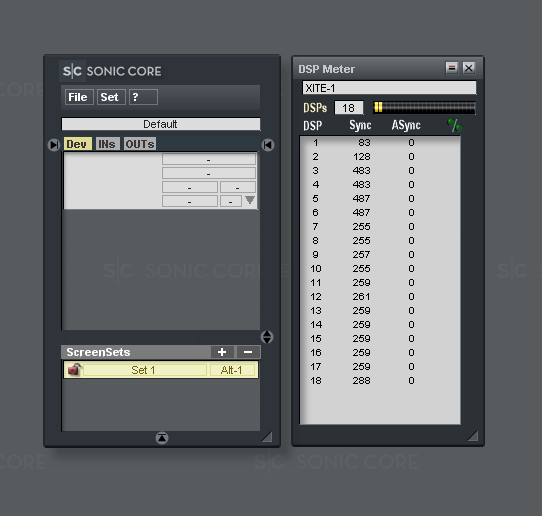Select the Set 1 screenset name

(144, 370)
